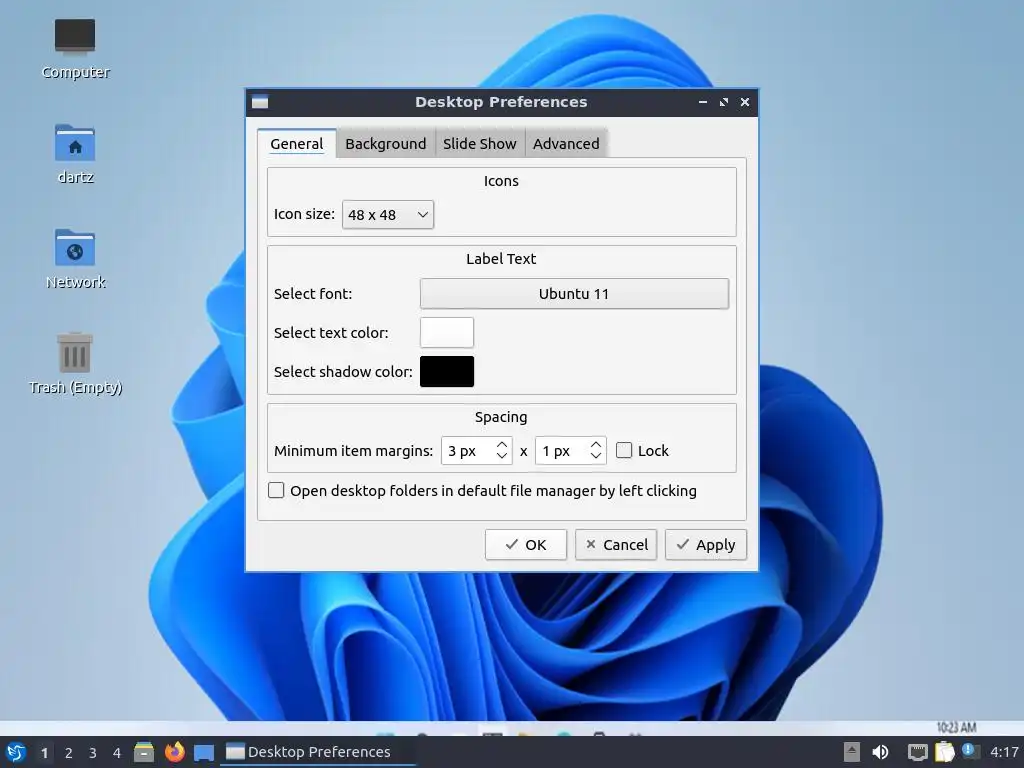
Task: Switch to the Background tab
Action: [385, 144]
